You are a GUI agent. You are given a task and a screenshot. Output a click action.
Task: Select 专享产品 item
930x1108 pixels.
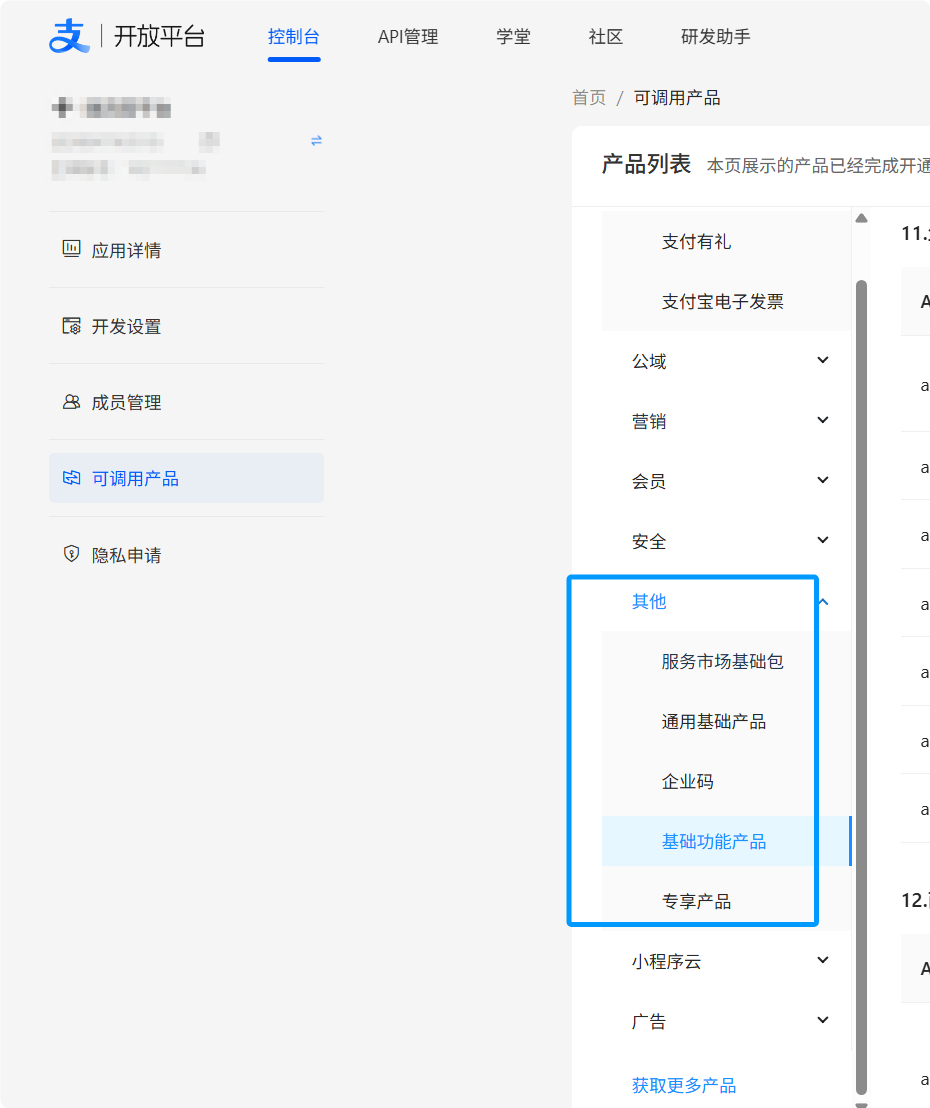726,902
